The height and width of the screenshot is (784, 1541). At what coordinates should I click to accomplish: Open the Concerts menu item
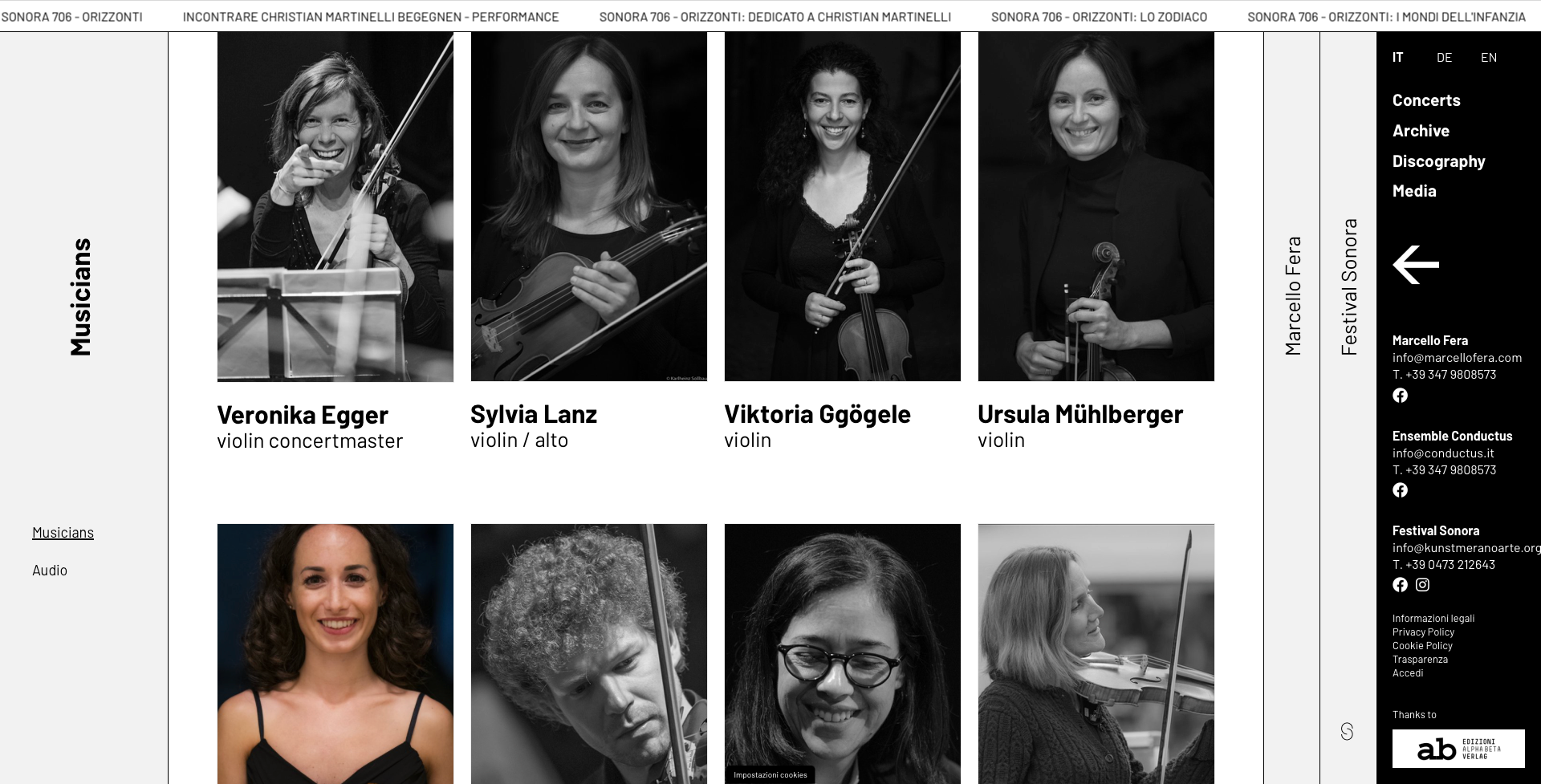pyautogui.click(x=1426, y=100)
